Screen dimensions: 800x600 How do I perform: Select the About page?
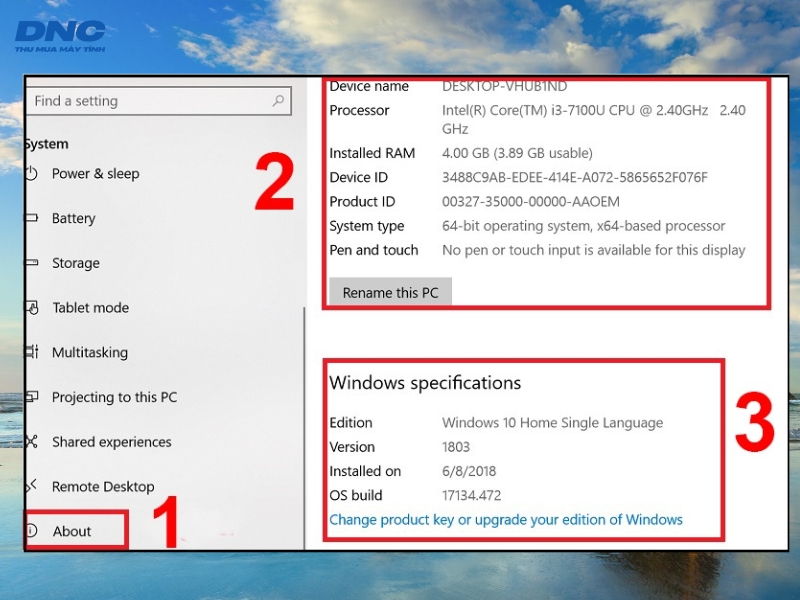[71, 531]
